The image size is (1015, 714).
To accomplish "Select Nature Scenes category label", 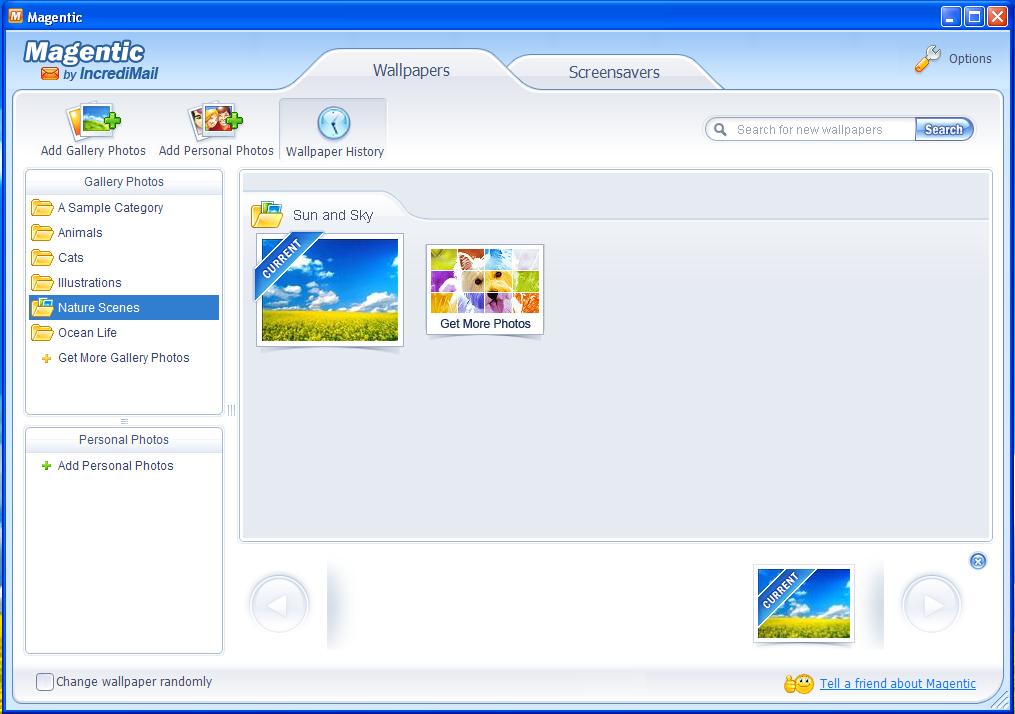I will point(98,307).
